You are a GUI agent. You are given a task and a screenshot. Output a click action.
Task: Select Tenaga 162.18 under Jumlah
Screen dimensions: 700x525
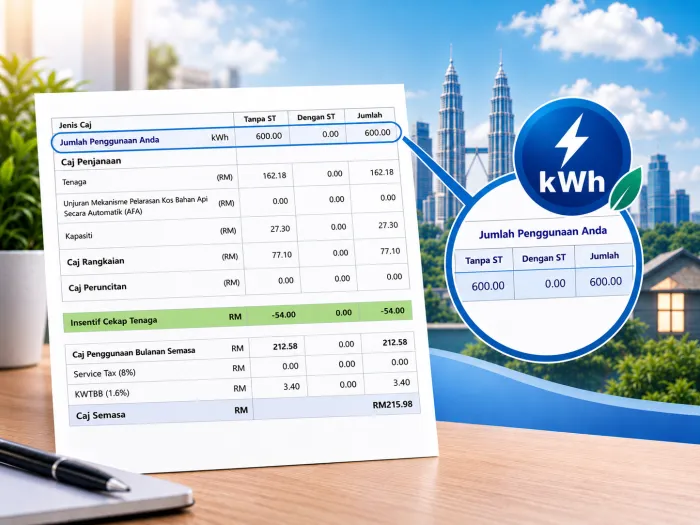click(382, 172)
